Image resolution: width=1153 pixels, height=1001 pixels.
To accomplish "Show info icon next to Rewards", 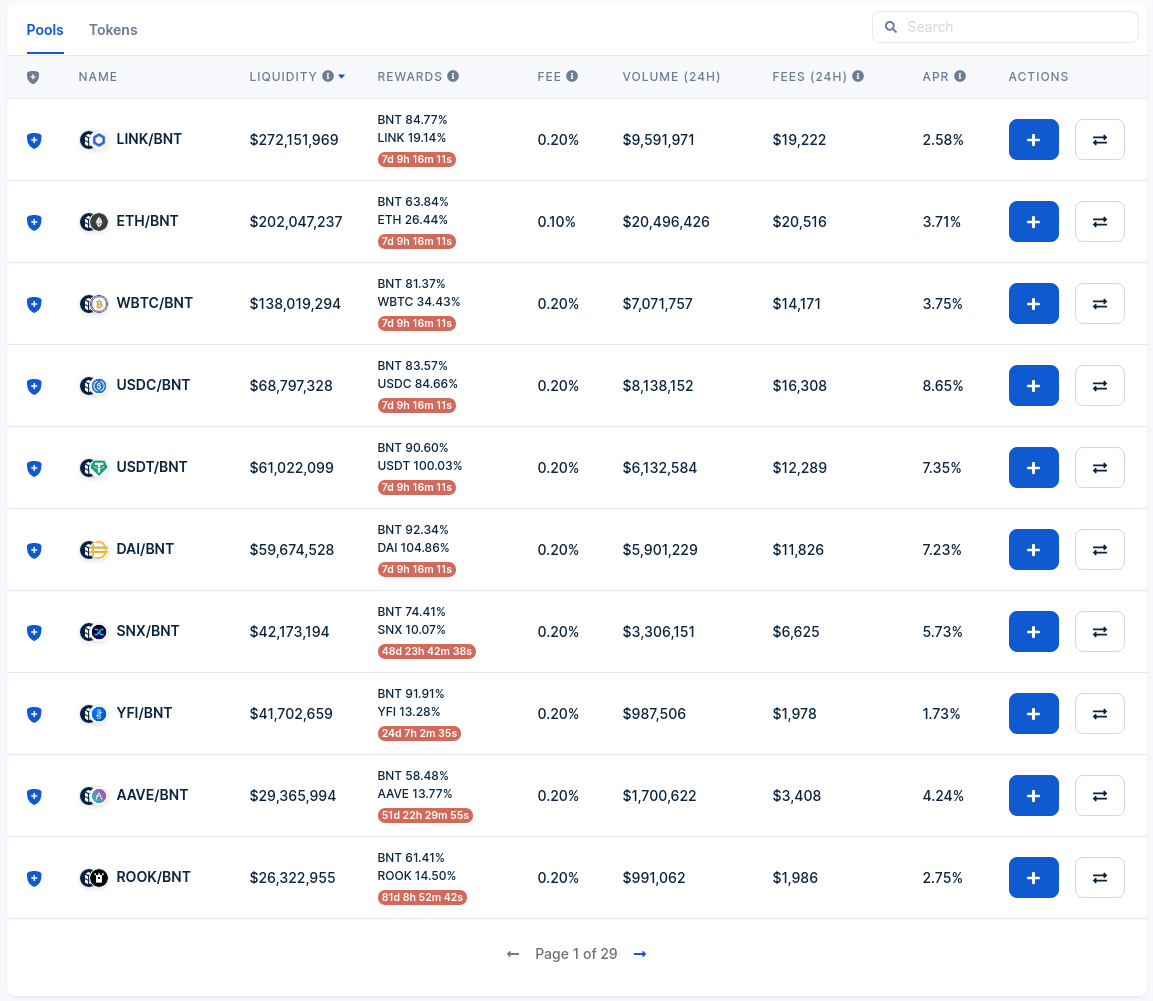I will [x=453, y=76].
